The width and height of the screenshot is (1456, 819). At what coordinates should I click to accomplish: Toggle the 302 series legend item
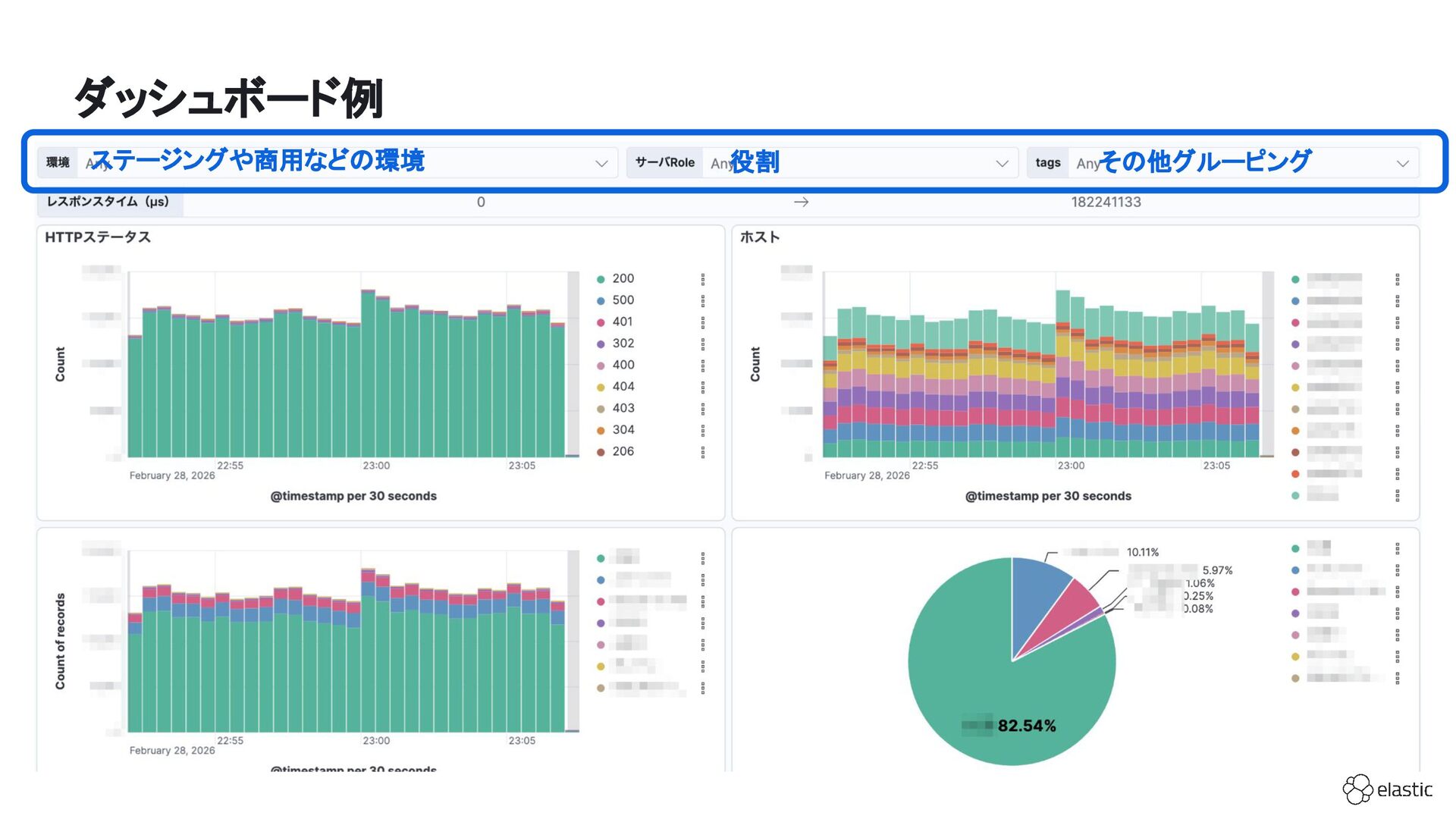[x=623, y=344]
